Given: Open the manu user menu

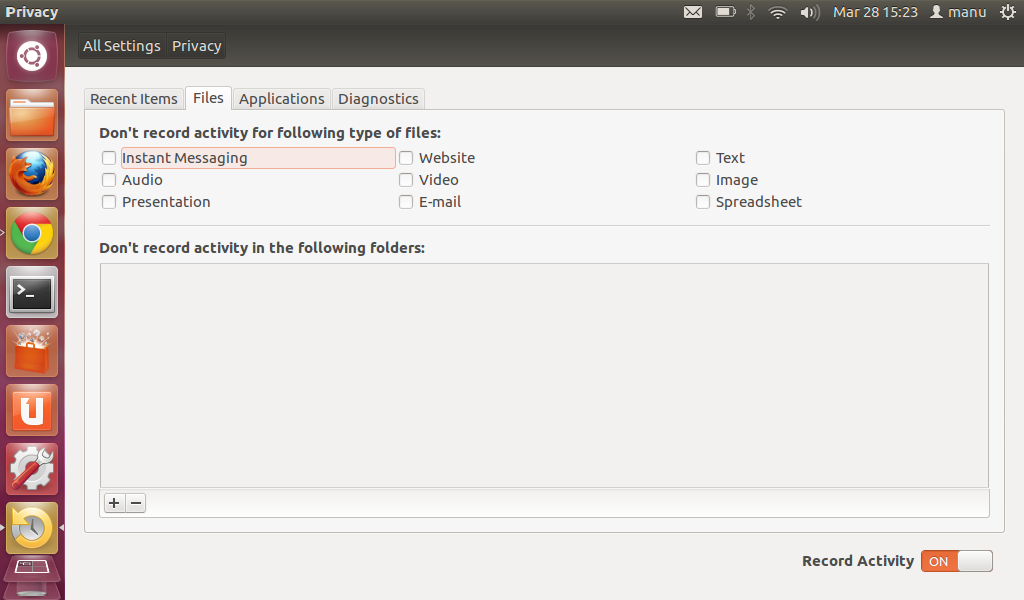Looking at the screenshot, I should [x=958, y=12].
